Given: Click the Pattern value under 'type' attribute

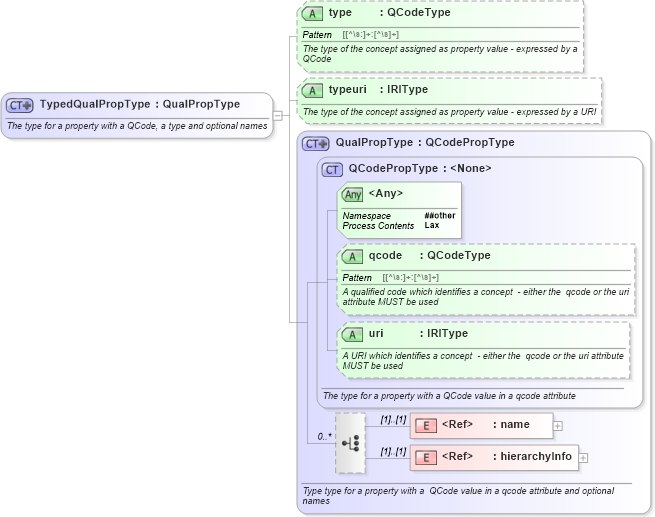Looking at the screenshot, I should (371, 35).
